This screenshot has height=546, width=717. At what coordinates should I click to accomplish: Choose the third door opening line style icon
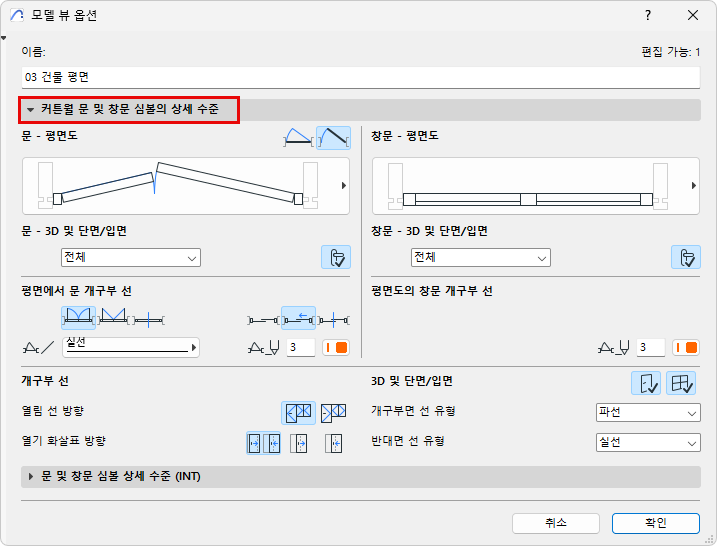click(x=148, y=318)
